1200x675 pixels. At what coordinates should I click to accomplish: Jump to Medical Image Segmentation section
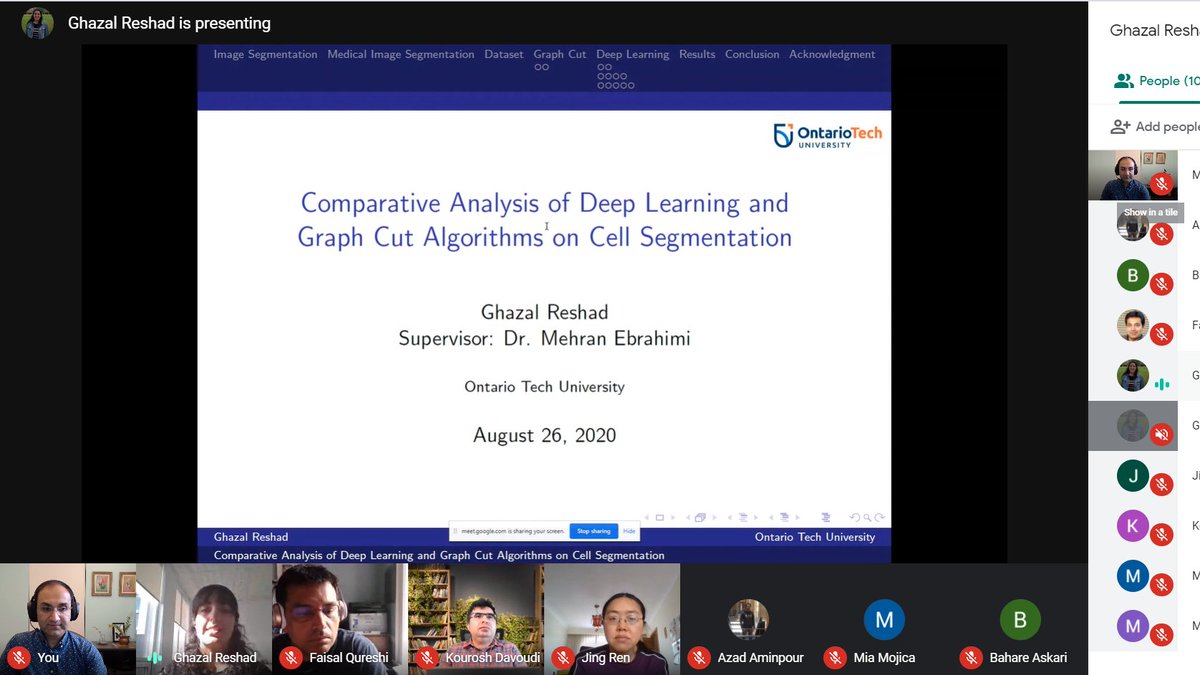pyautogui.click(x=401, y=54)
